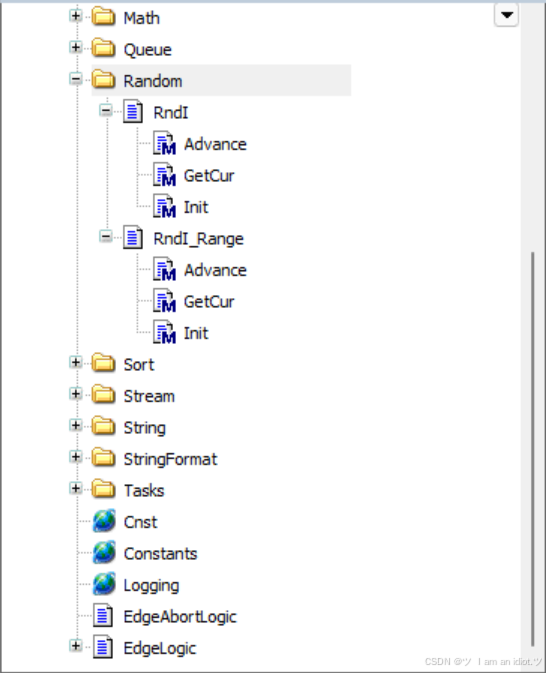This screenshot has width=546, height=673.
Task: Select Init text under RndI
Action: [x=196, y=207]
